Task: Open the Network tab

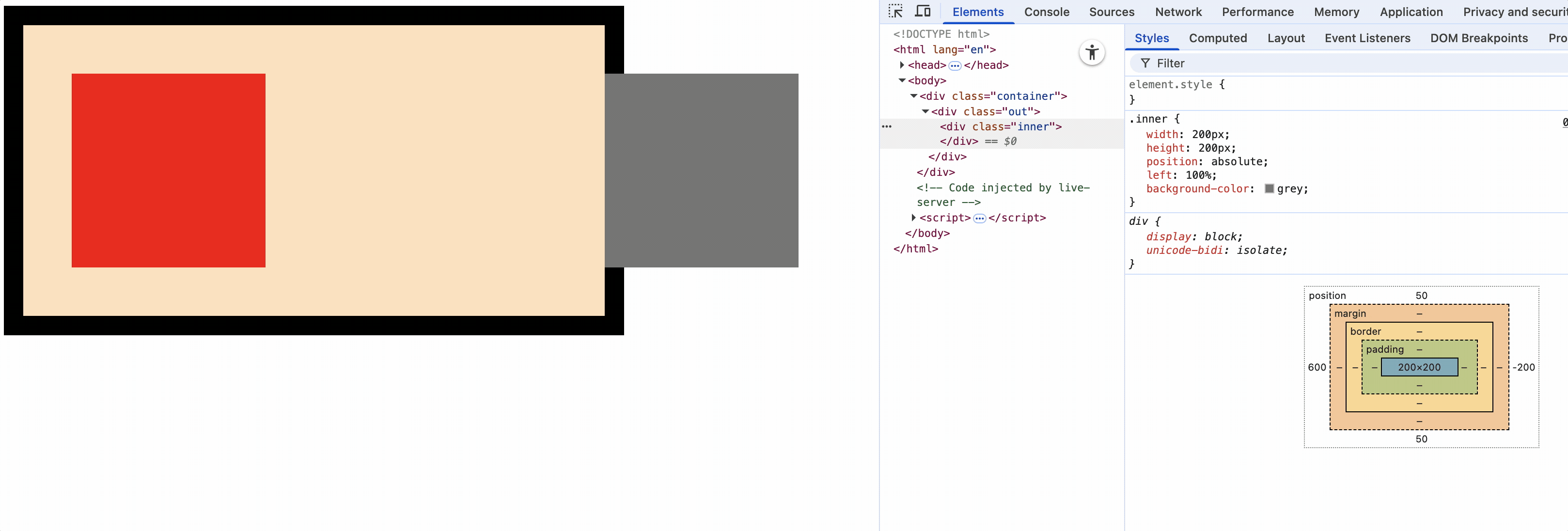Action: [1178, 12]
